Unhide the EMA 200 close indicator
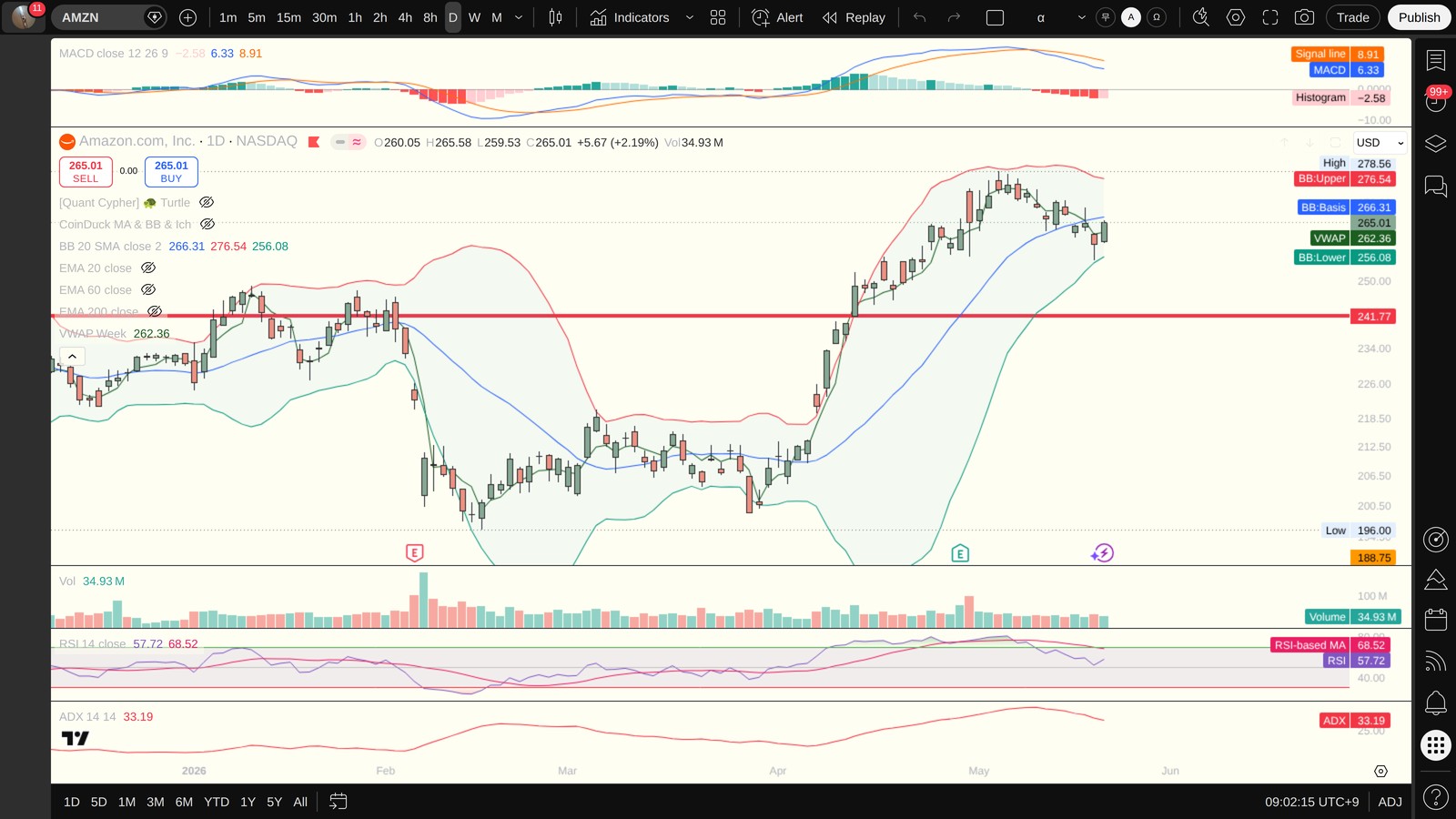1456x819 pixels. tap(155, 311)
